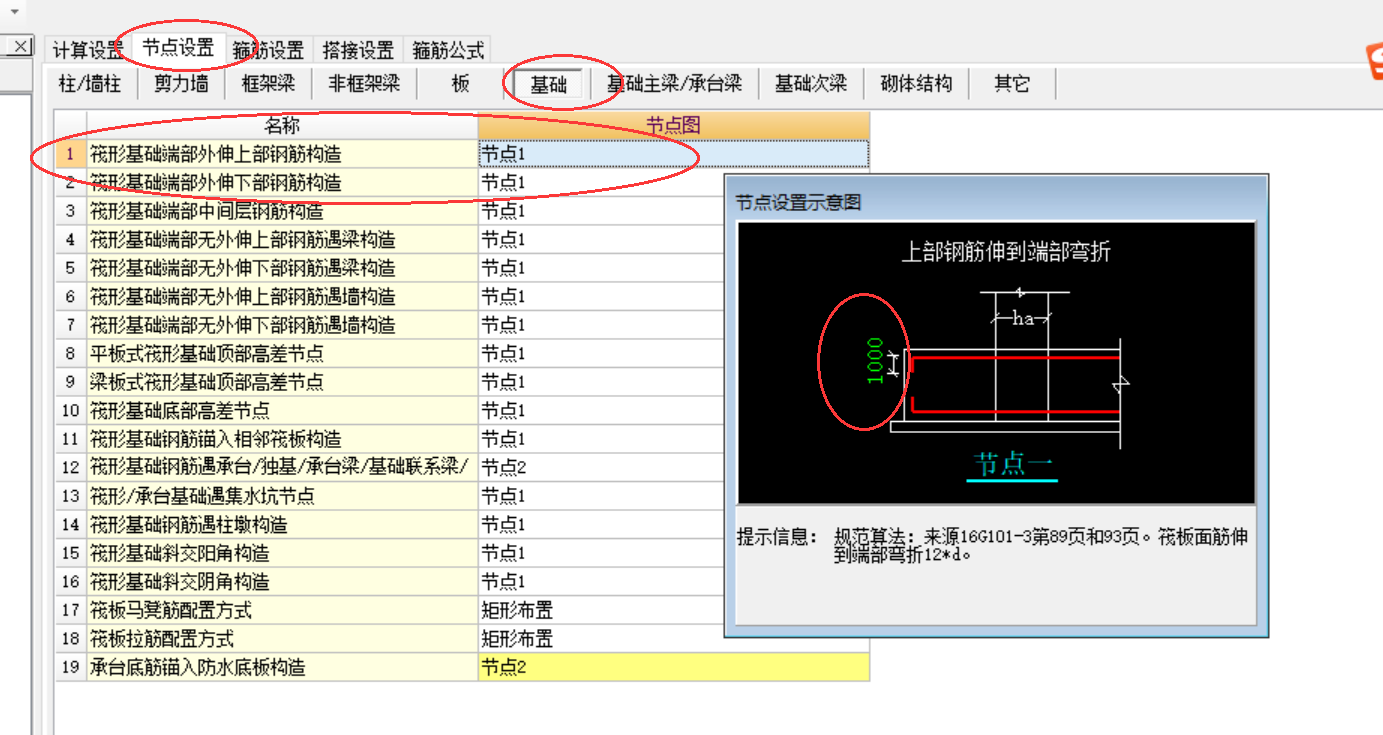Screen dimensions: 1383x735
Task: Click 节点1 cell for 遇柱墩构造 row
Action: pyautogui.click(x=602, y=525)
